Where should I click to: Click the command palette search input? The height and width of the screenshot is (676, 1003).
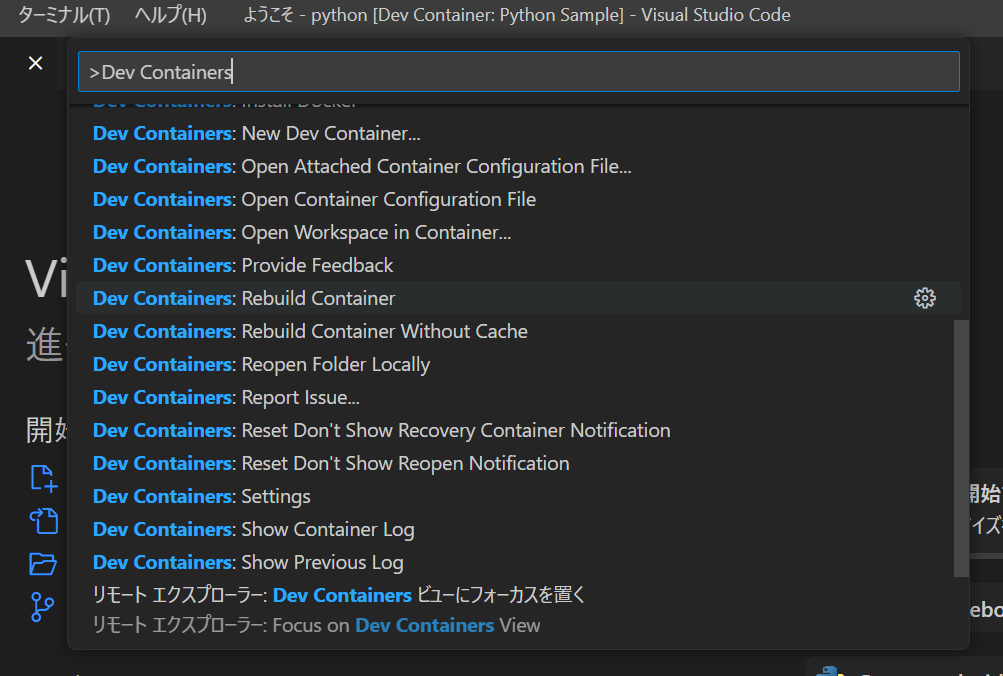point(518,72)
